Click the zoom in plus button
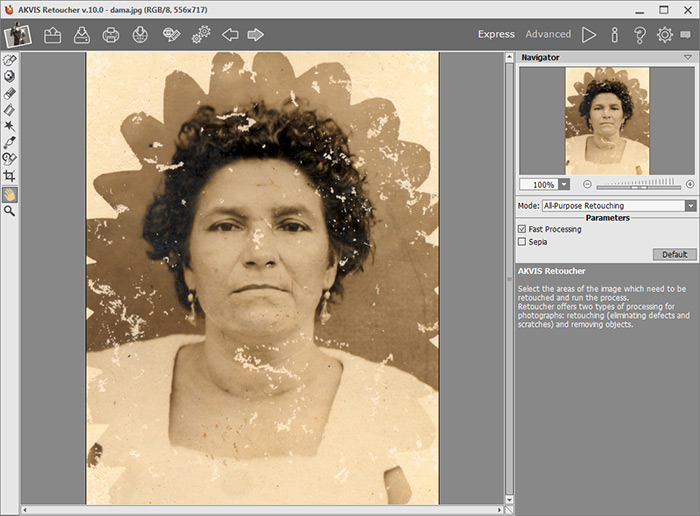 tap(690, 184)
